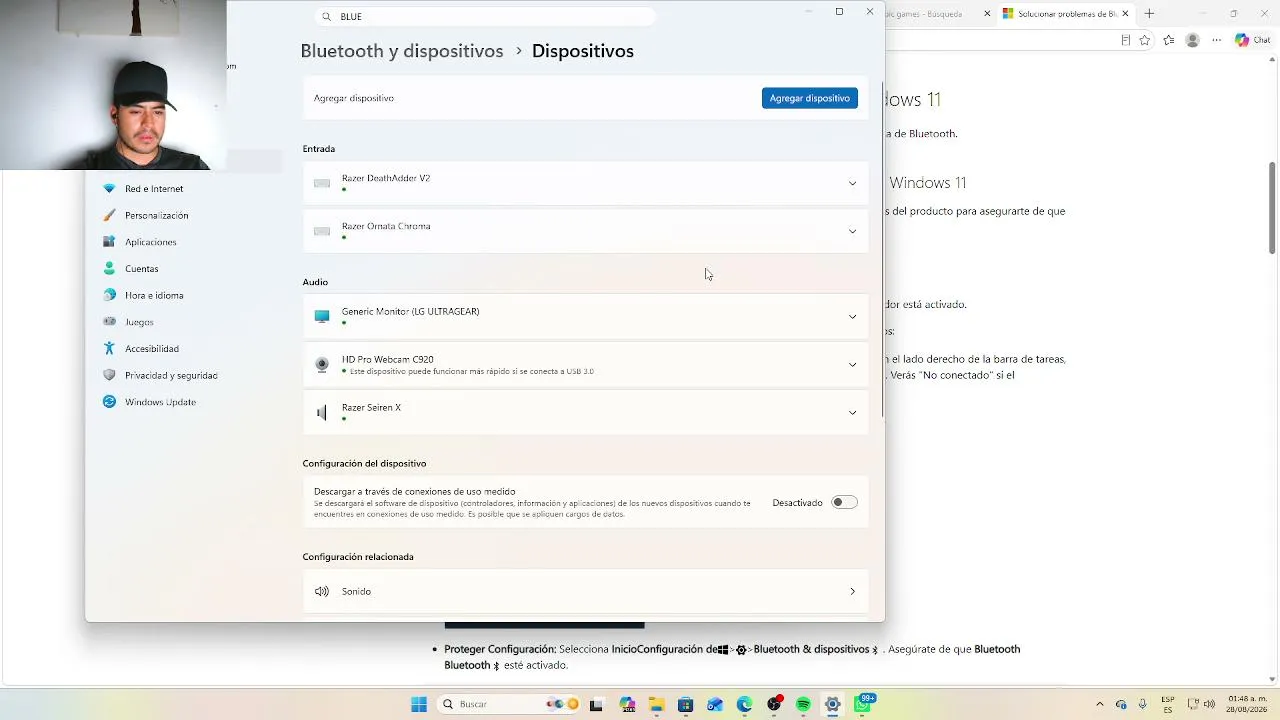1280x720 pixels.
Task: Open the Settings app taskbar icon
Action: 832,704
